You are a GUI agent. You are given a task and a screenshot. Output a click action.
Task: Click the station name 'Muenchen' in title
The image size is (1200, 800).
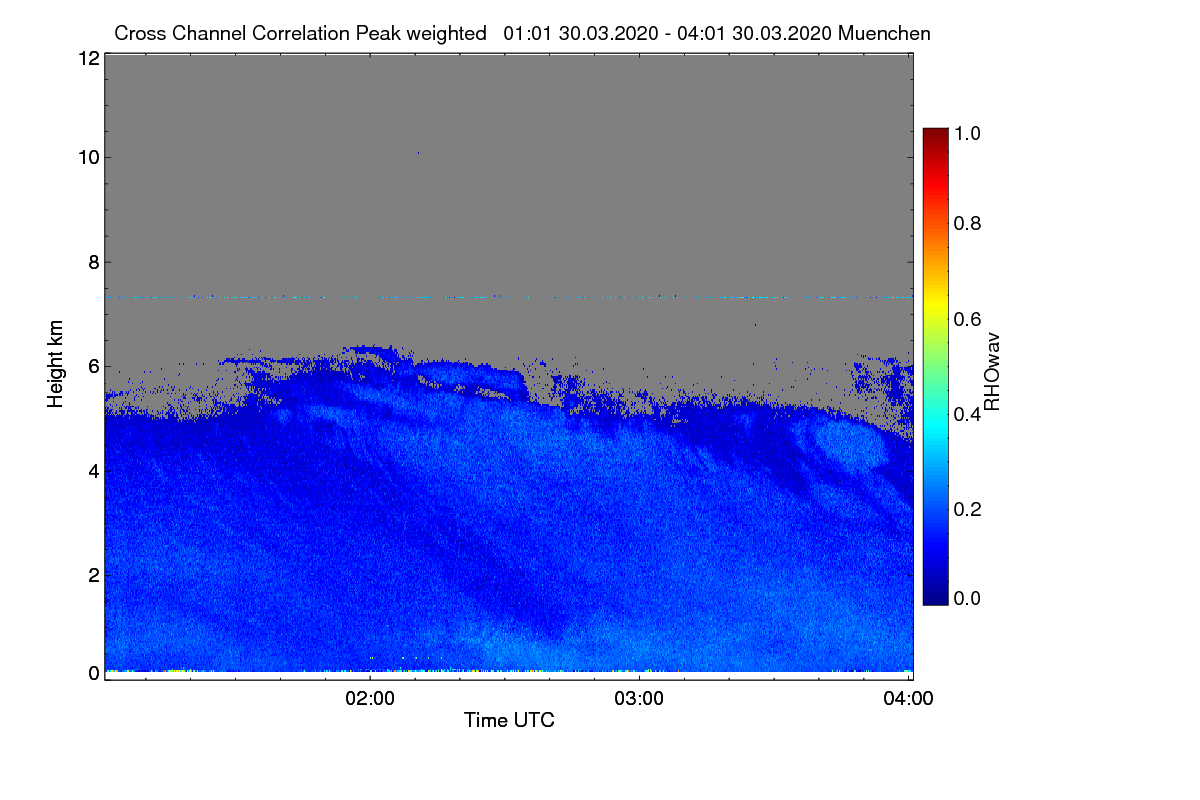(x=885, y=33)
